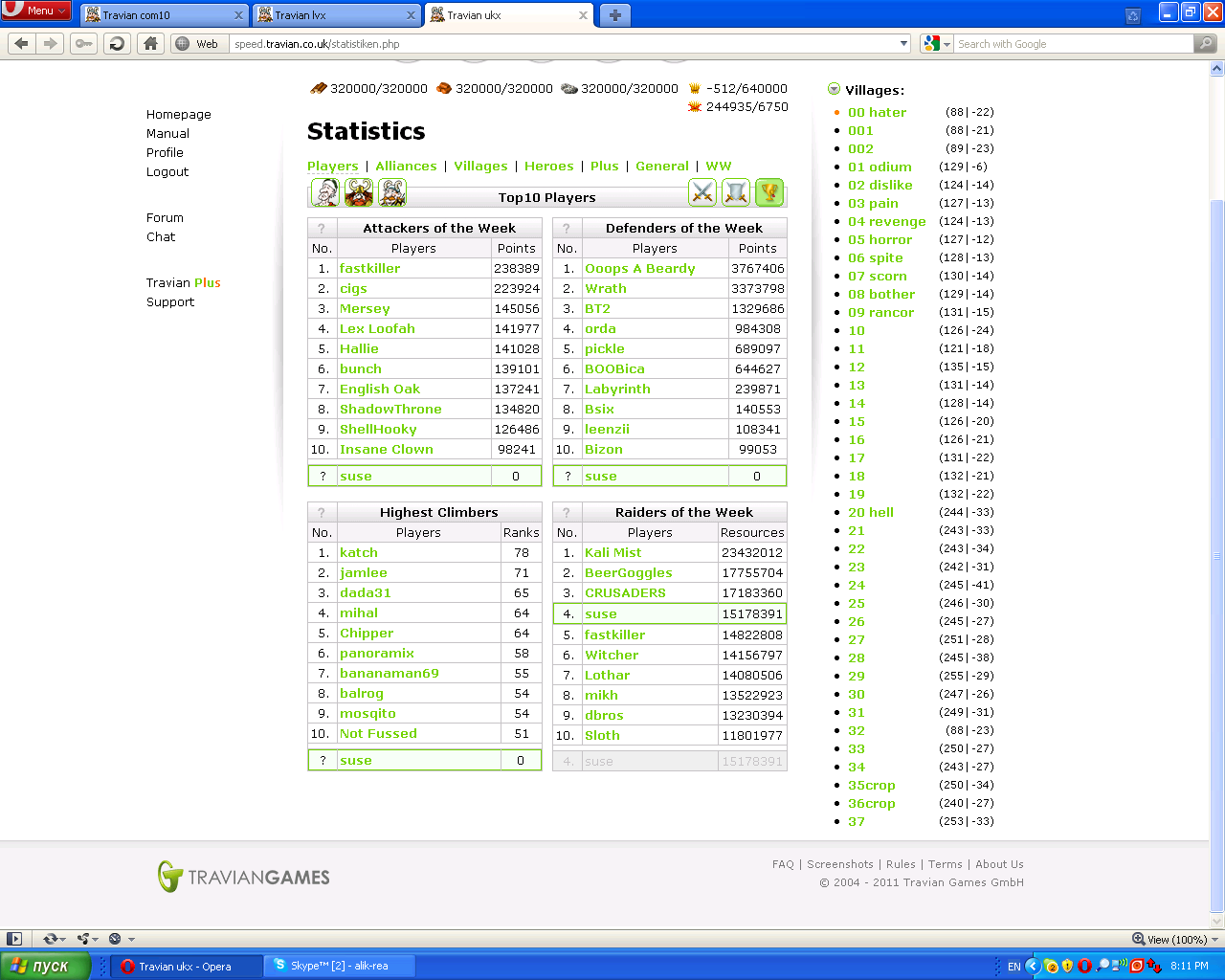This screenshot has width=1225, height=980.
Task: Click the crop consumption icon
Action: tap(695, 106)
